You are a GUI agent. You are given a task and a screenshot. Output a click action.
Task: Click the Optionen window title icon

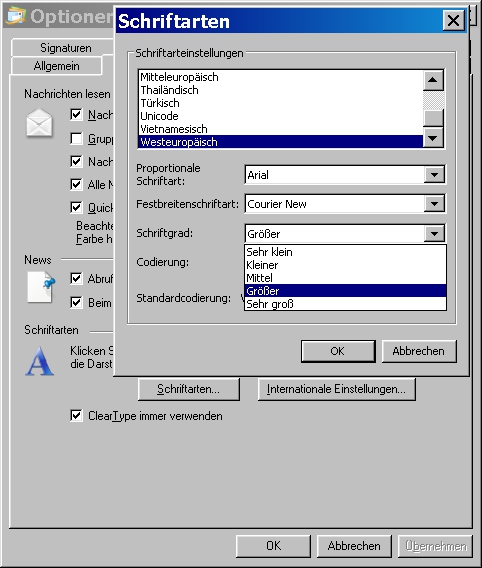[16, 16]
